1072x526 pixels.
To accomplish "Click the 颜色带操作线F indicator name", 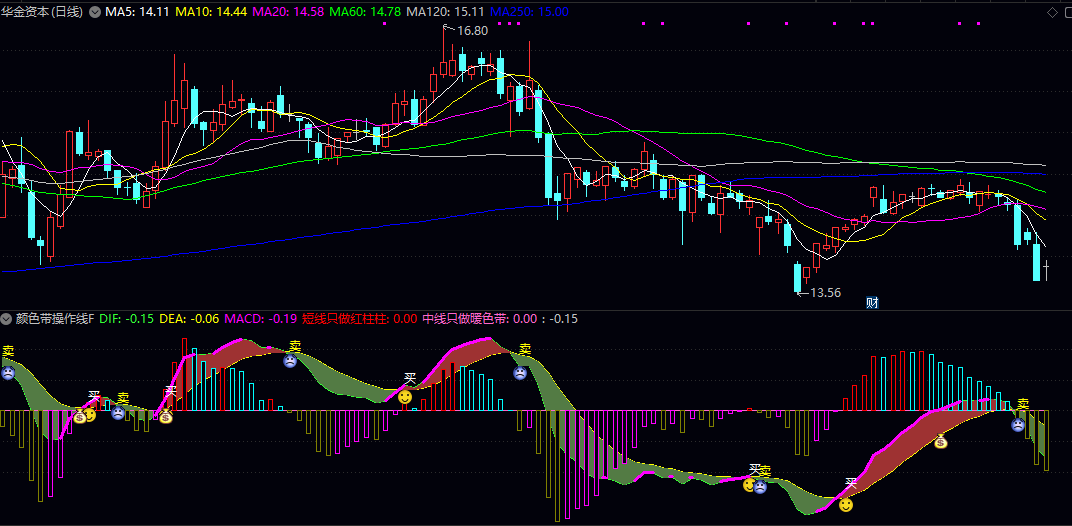I will tap(55, 318).
